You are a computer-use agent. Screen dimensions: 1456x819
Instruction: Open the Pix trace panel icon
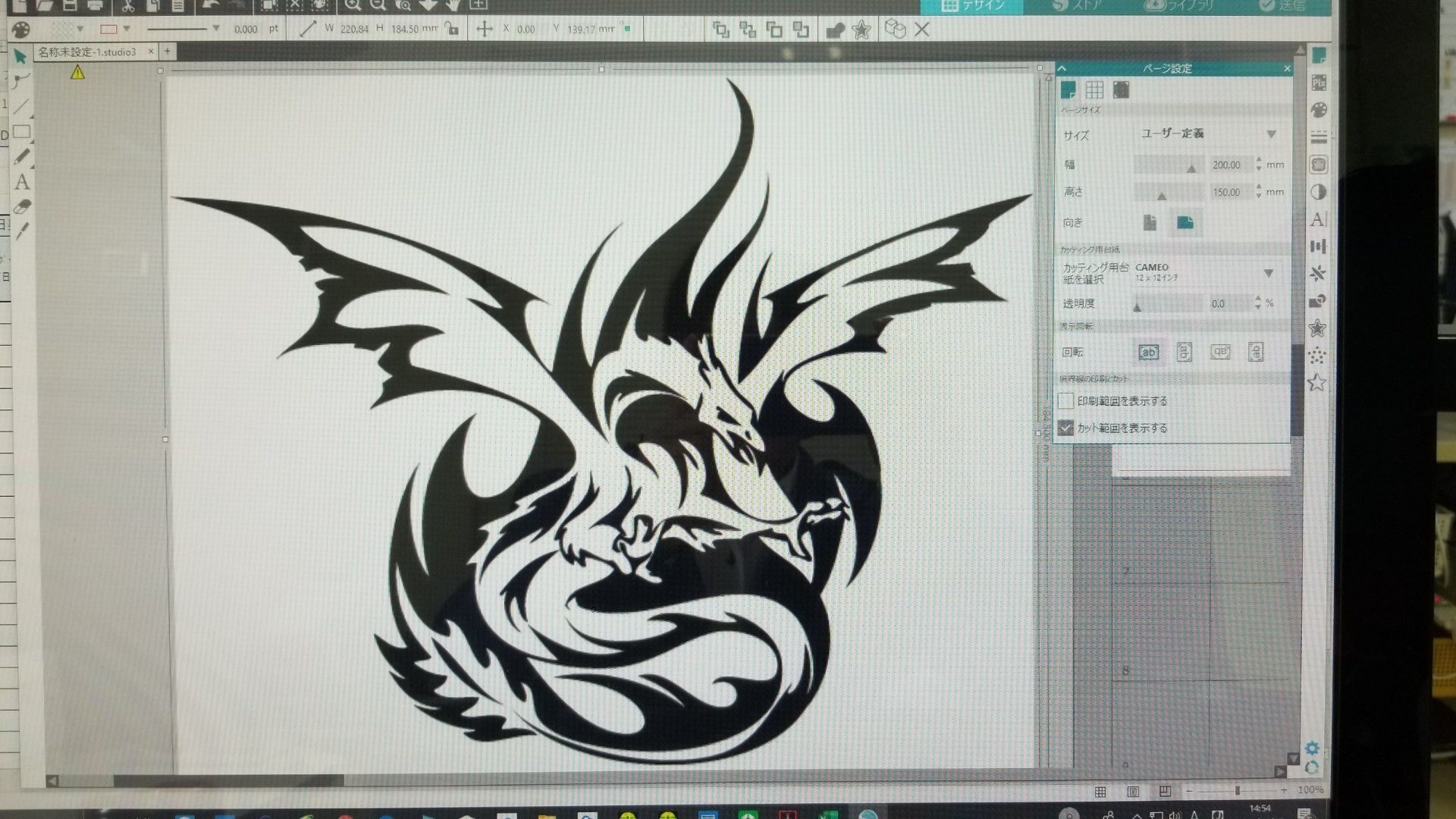pyautogui.click(x=1319, y=83)
